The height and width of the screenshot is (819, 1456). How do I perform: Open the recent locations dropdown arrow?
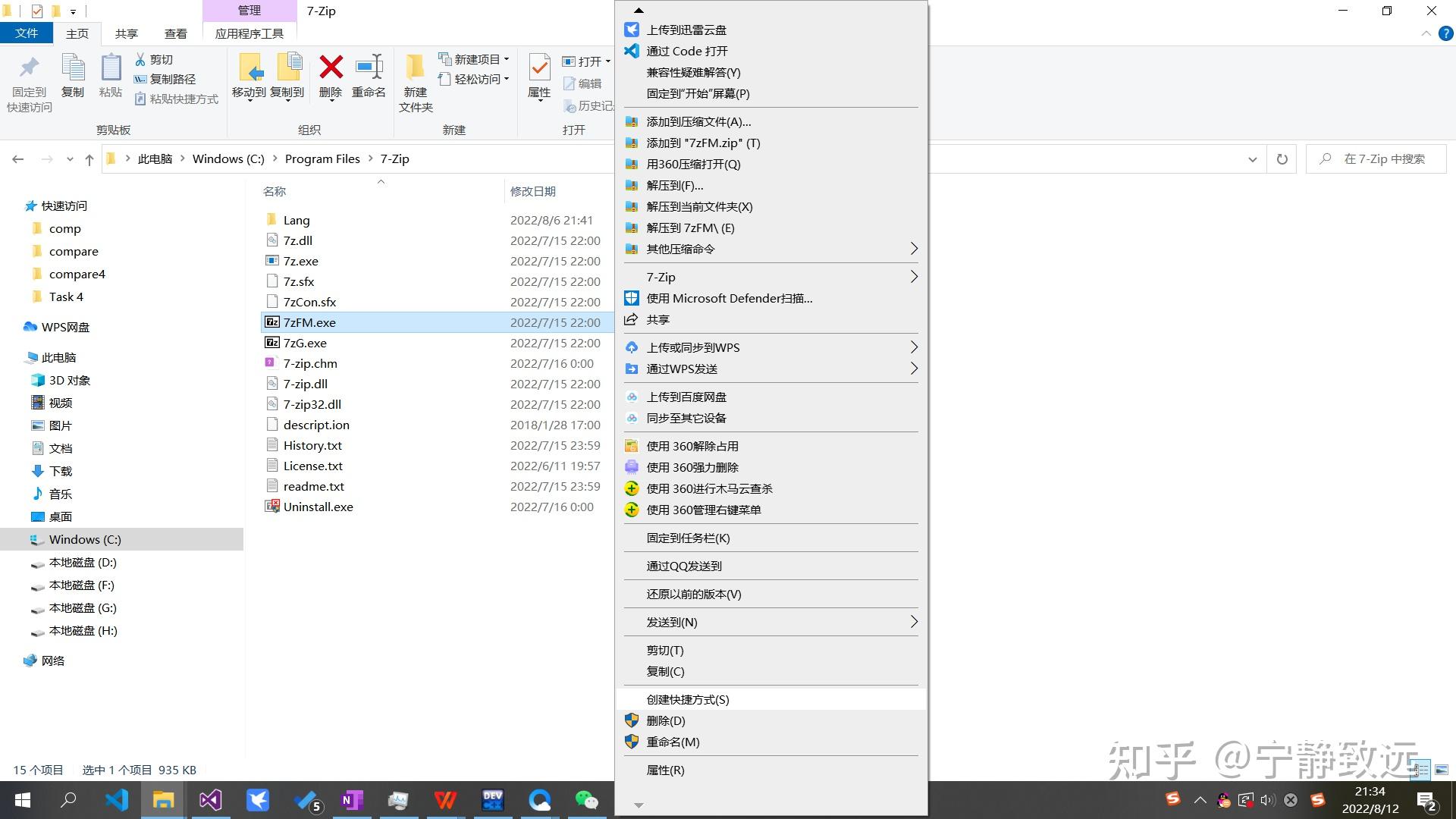[70, 159]
